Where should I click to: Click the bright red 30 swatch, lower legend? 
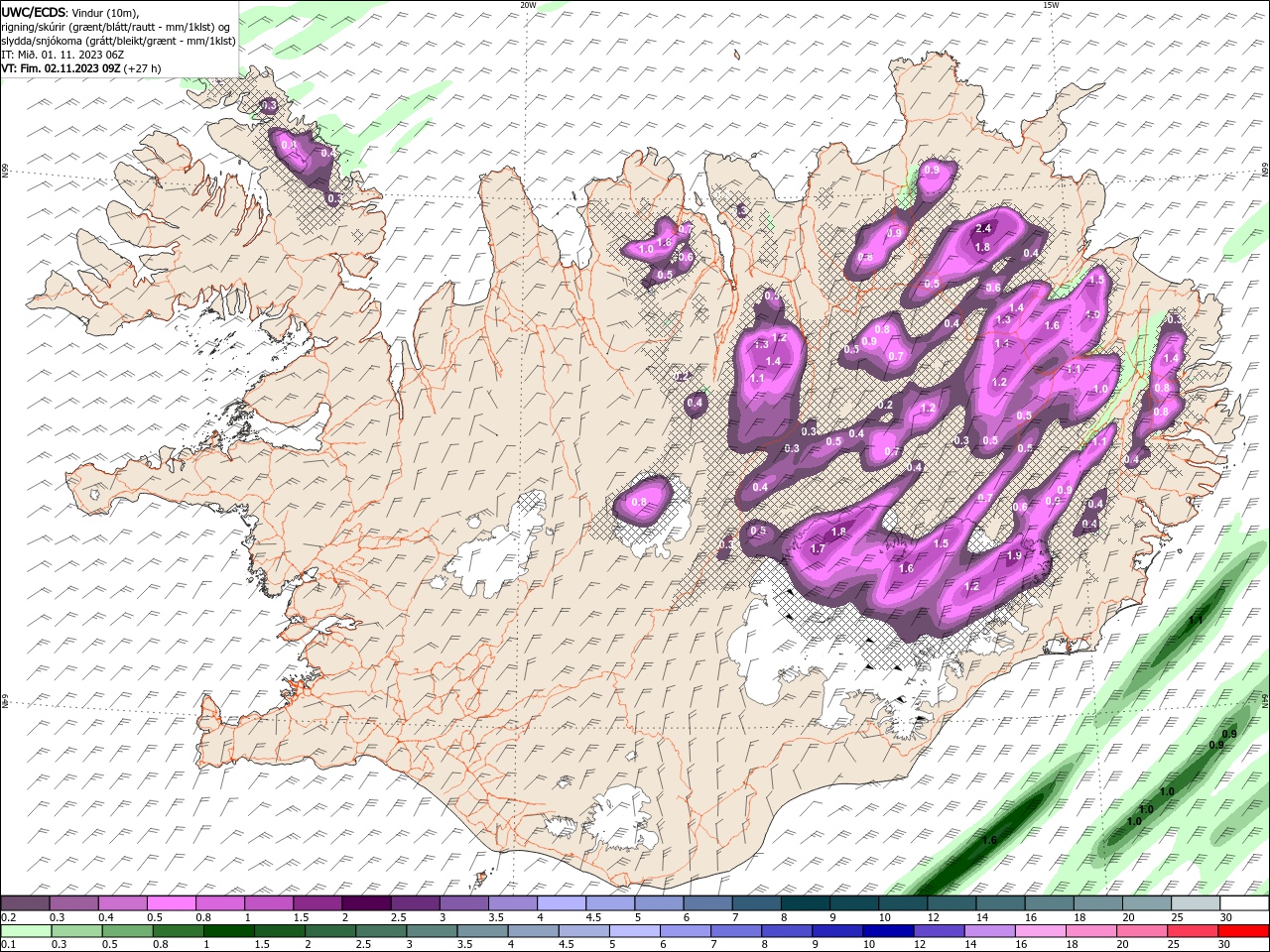point(1244,931)
